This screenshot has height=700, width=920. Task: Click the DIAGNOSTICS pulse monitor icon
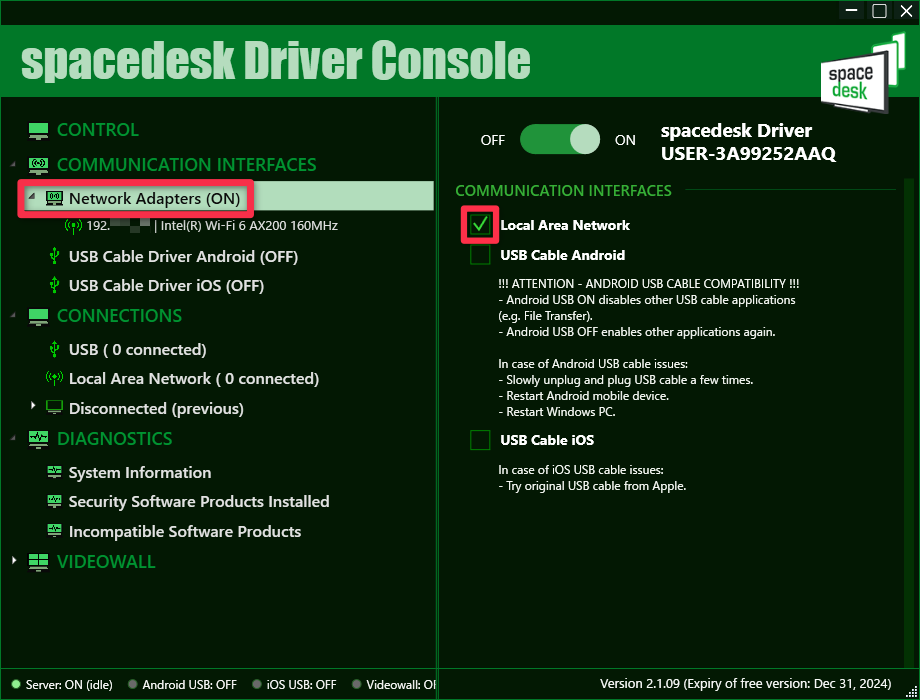pos(38,439)
